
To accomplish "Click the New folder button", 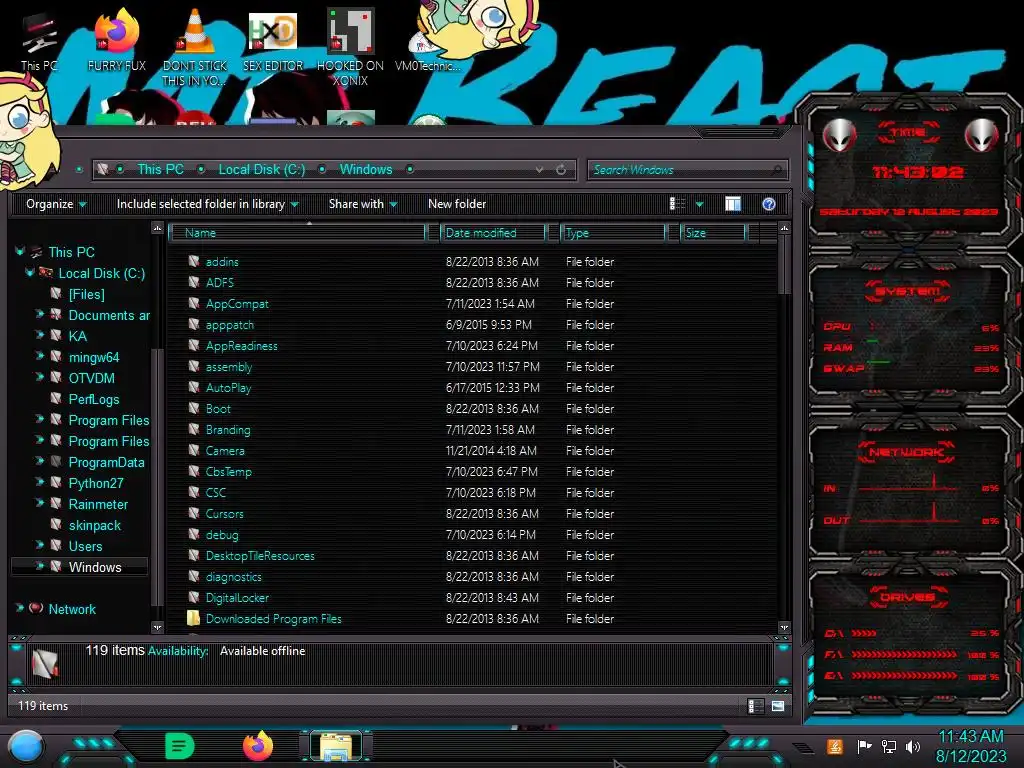I will [457, 204].
